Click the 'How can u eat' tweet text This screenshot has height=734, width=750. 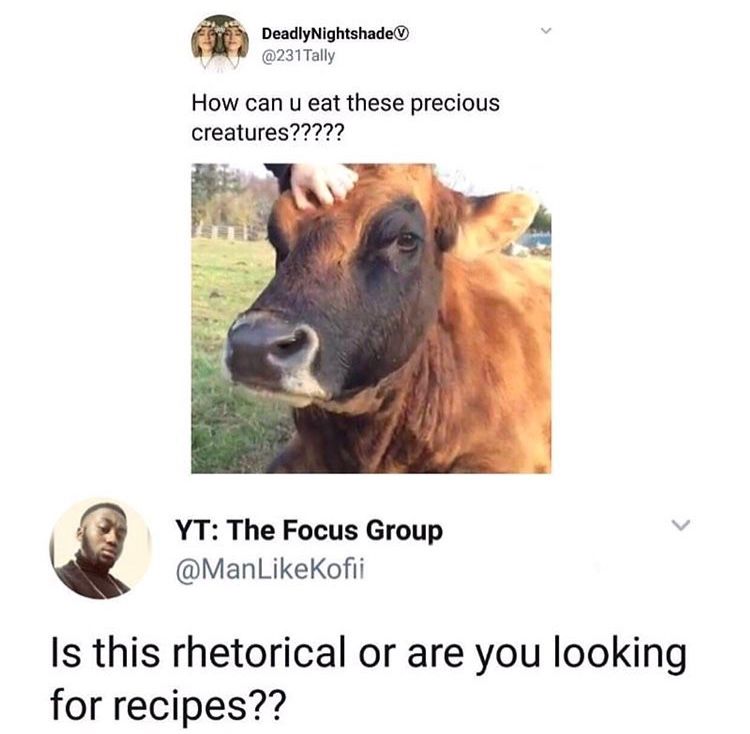click(x=345, y=118)
